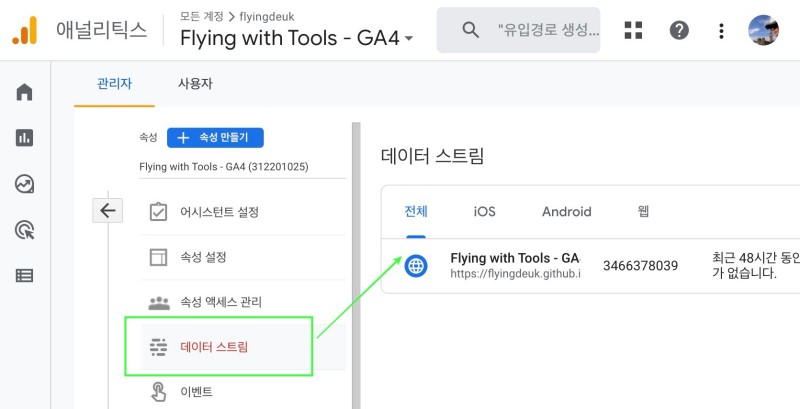
Task: Switch to the 사용자 tab
Action: [x=195, y=84]
